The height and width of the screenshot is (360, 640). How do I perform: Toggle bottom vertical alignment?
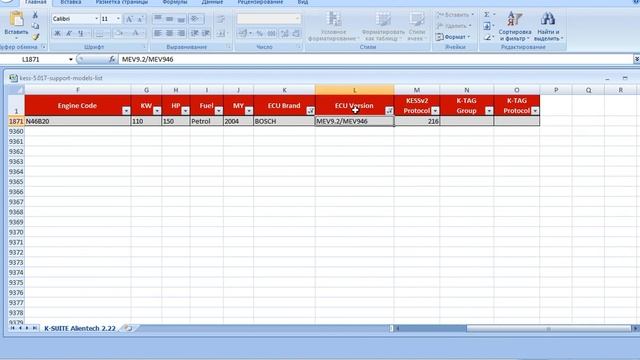181,19
